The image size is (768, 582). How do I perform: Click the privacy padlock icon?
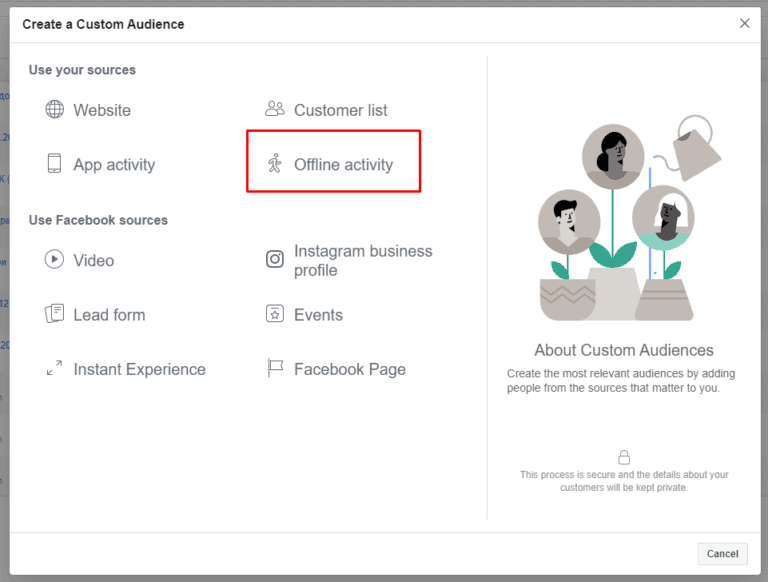point(624,457)
